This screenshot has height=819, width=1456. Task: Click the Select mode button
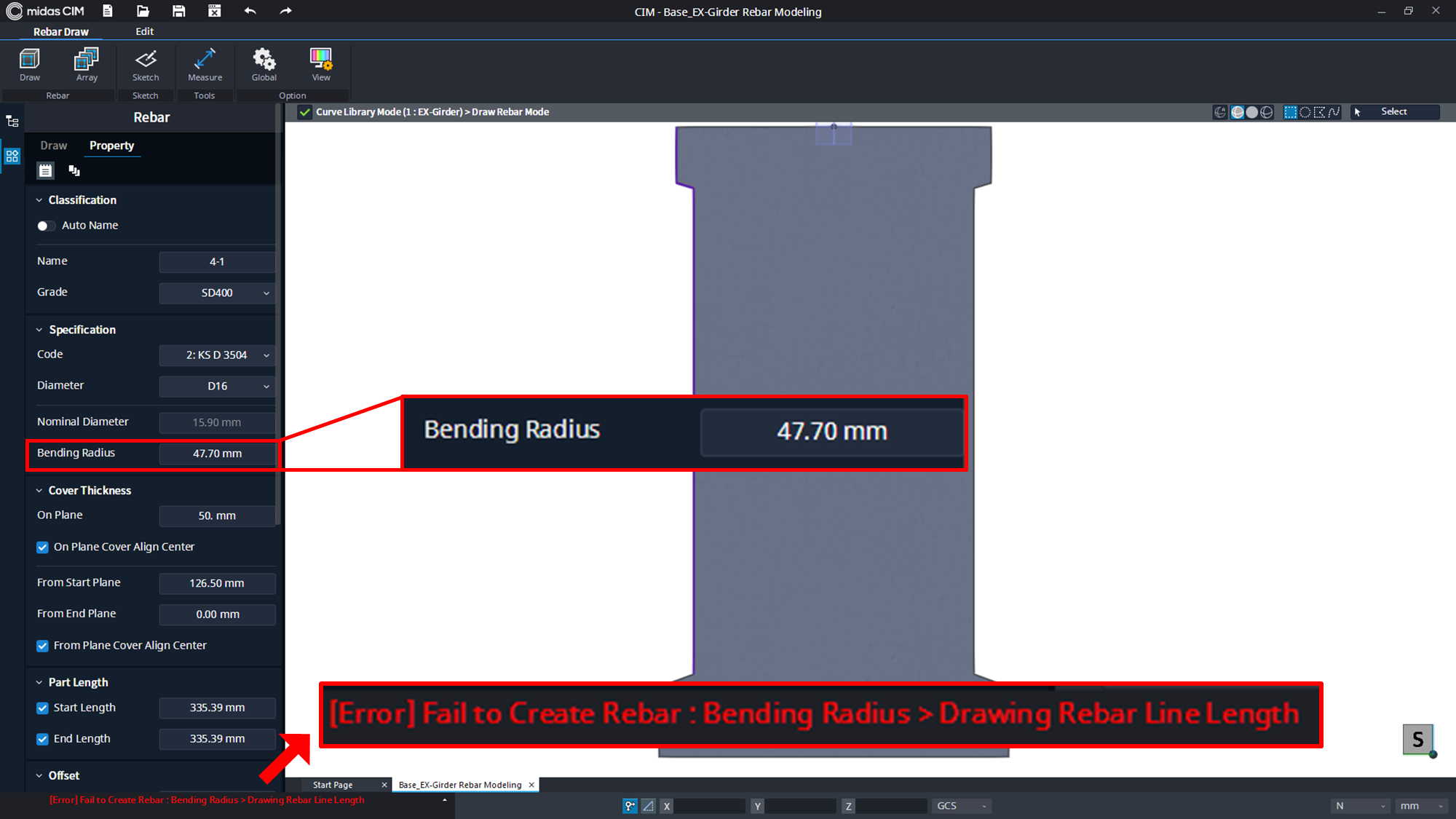coord(1395,112)
